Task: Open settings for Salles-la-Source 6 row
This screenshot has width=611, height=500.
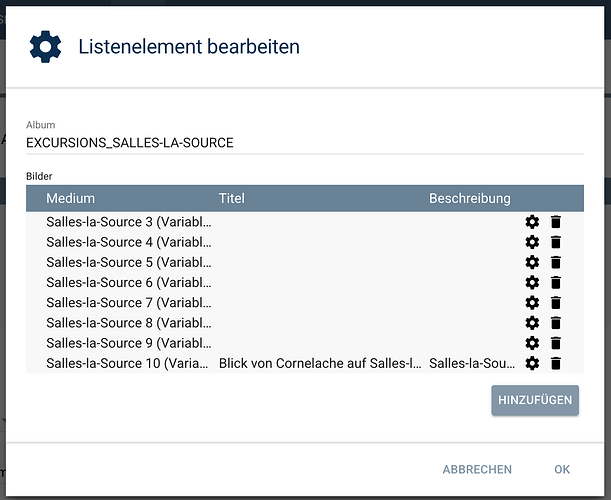Action: (x=532, y=282)
